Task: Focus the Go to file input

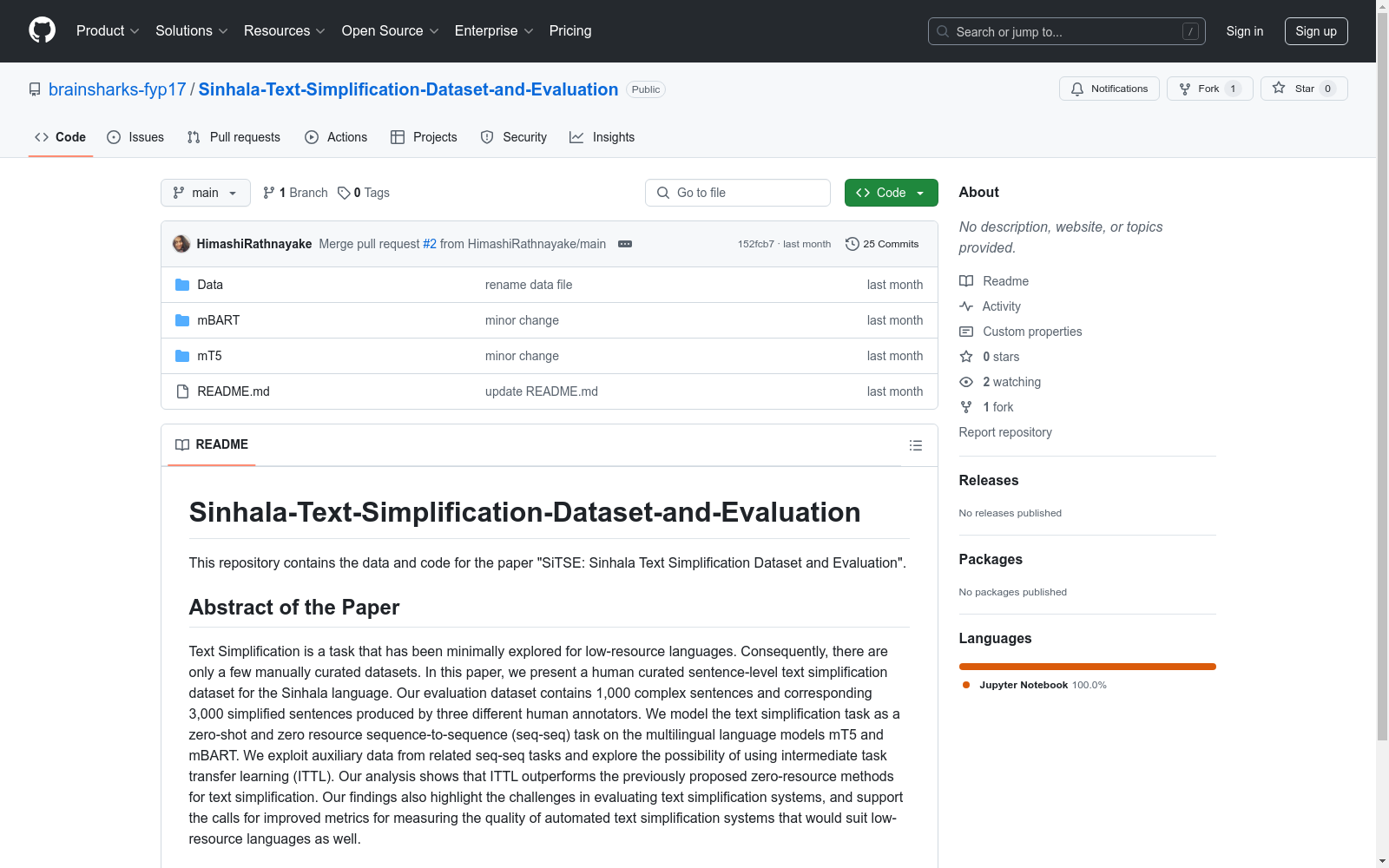Action: [738, 193]
